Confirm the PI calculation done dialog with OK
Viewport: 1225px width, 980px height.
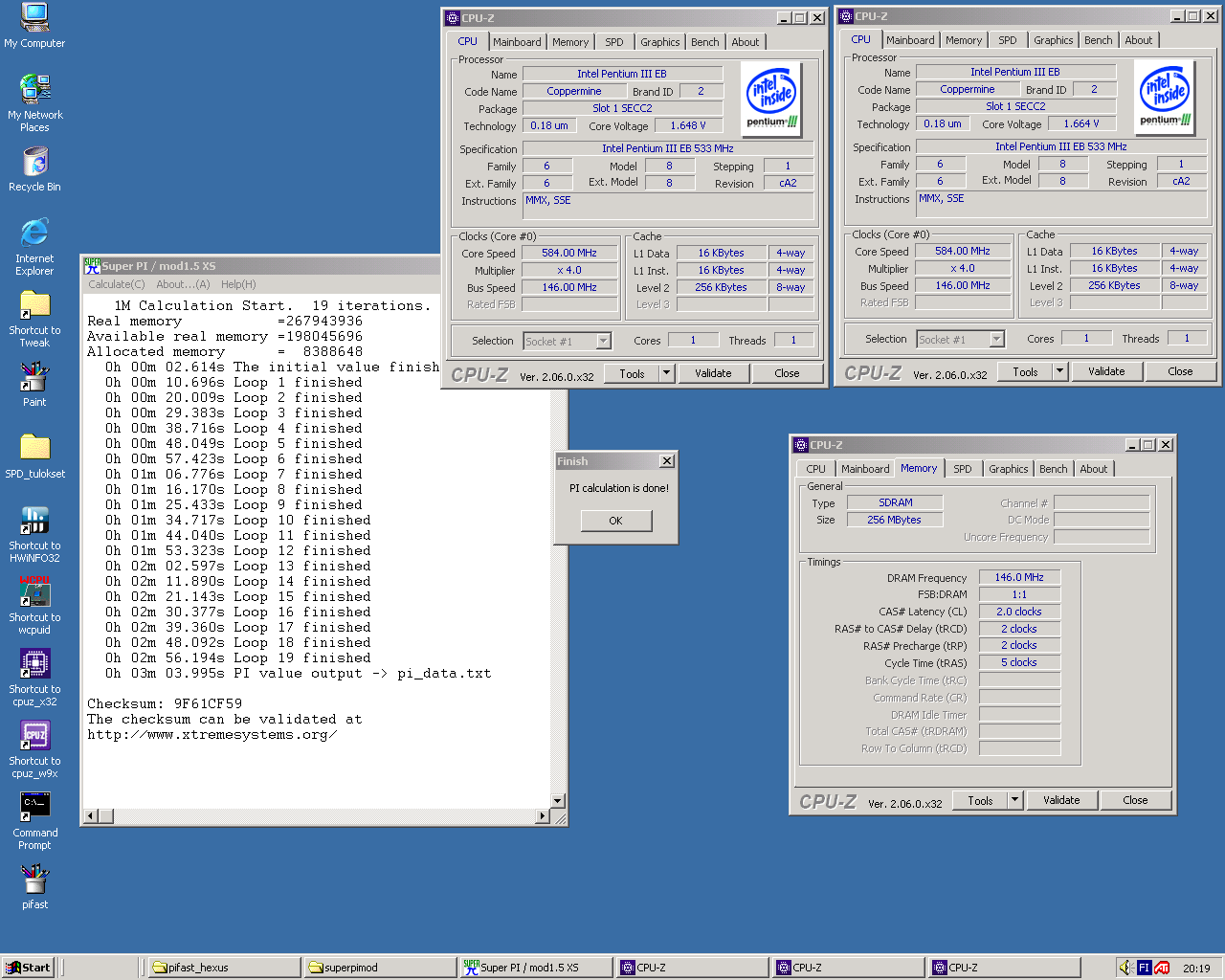(616, 521)
